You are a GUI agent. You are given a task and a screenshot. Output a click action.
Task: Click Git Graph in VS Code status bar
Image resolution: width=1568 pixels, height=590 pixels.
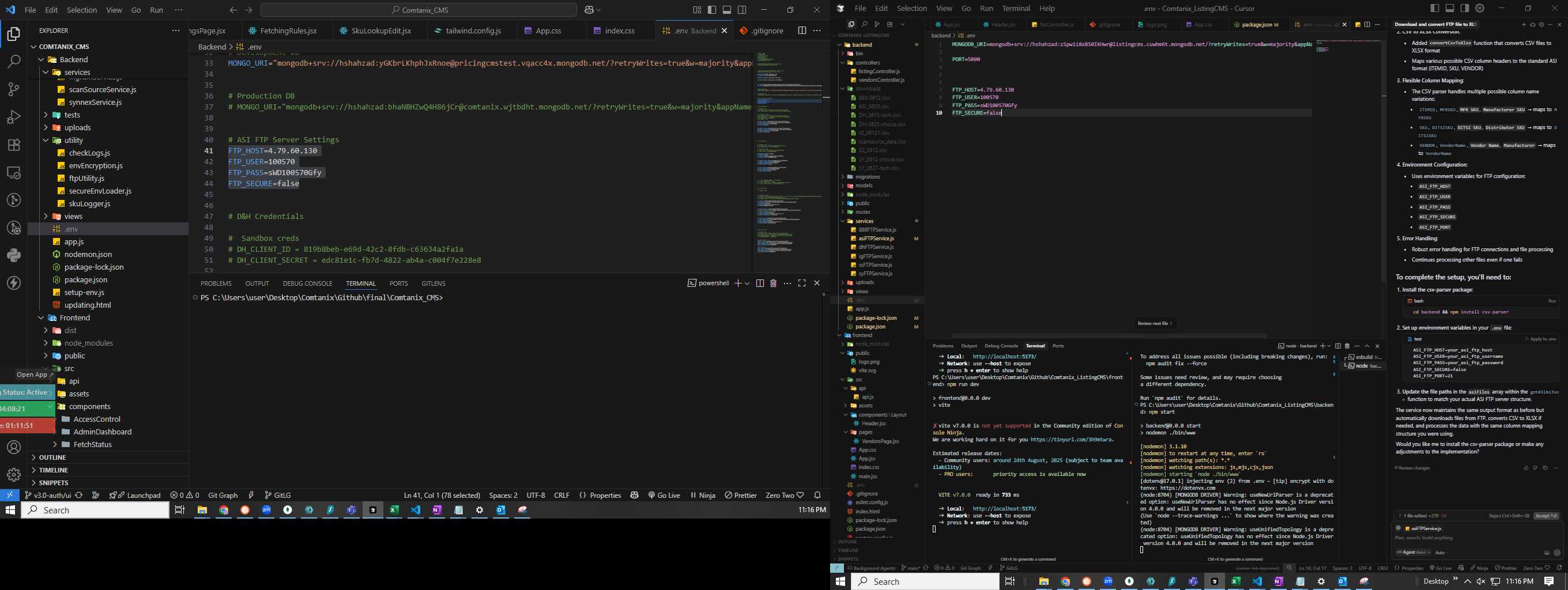click(223, 495)
